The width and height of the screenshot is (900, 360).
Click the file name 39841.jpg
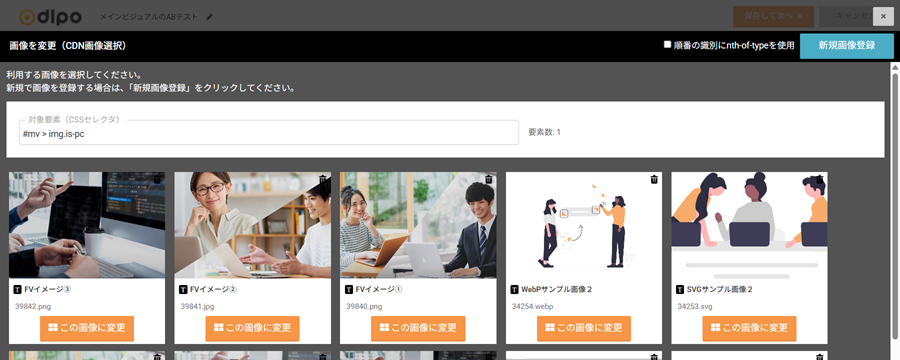pyautogui.click(x=197, y=307)
